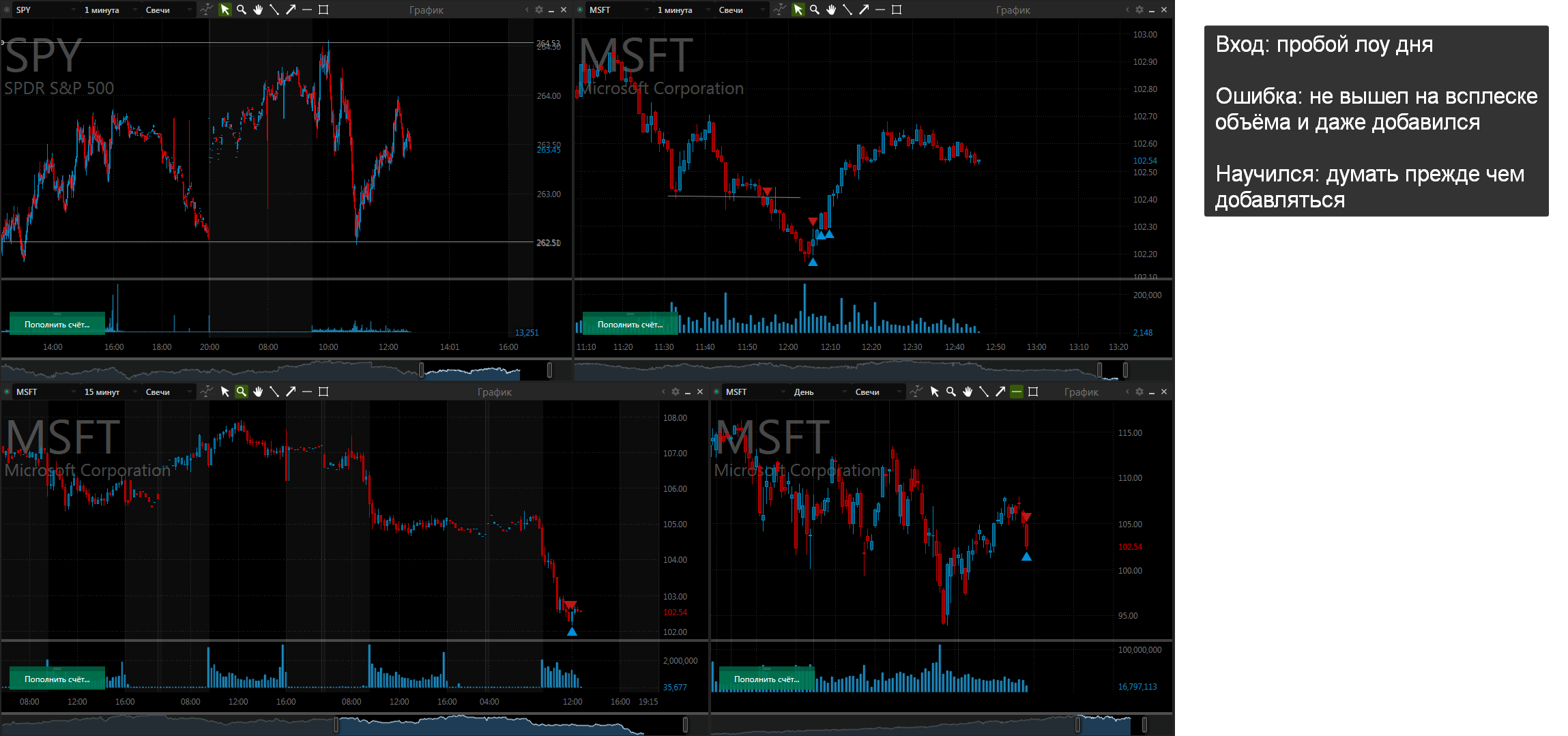Open SPY ticker dropdown

pyautogui.click(x=45, y=10)
